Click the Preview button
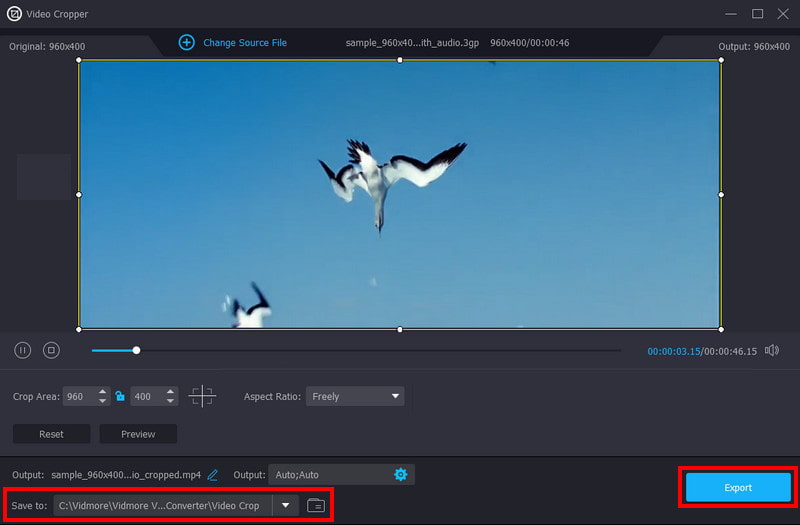Image resolution: width=800 pixels, height=525 pixels. coord(138,434)
